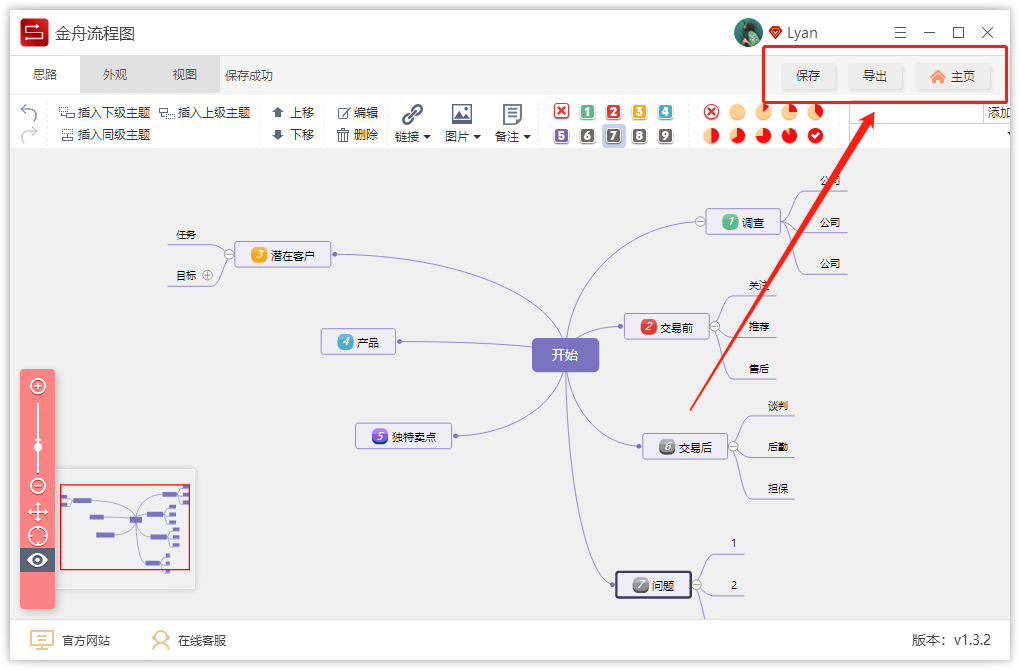Select the 问题 node
This screenshot has width=1020, height=670.
click(x=653, y=585)
